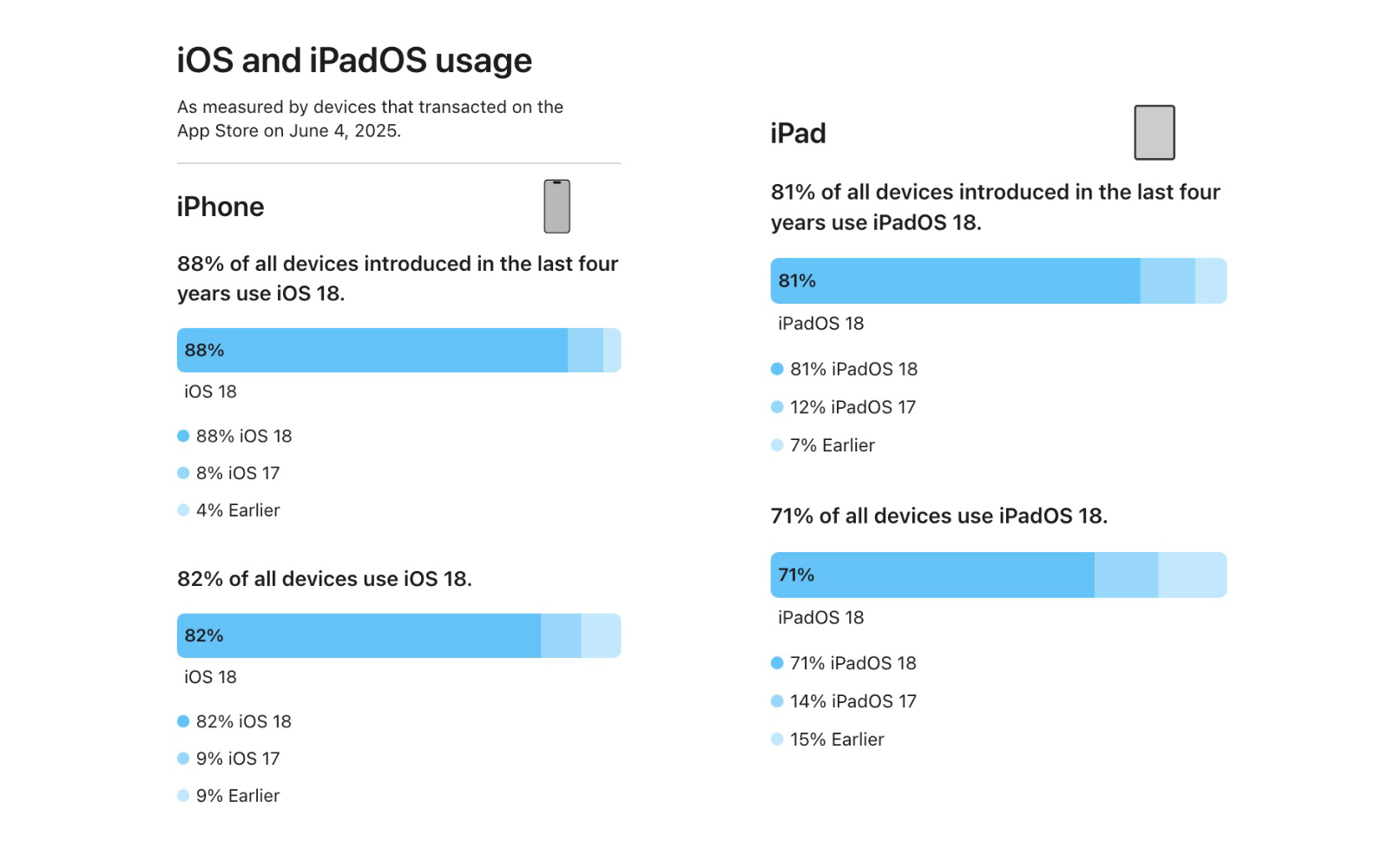Click the dot beside 81% iPadOS 18
This screenshot has width=1389, height=868.
click(777, 369)
